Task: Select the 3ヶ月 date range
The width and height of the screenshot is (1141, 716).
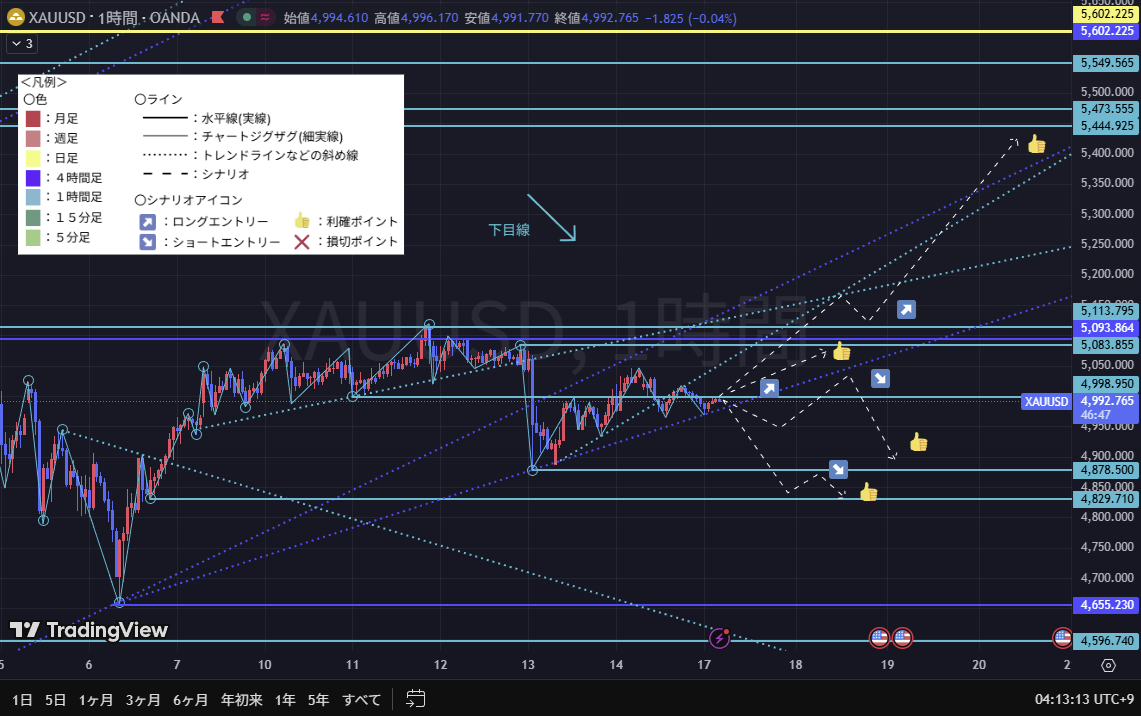Action: [x=143, y=699]
